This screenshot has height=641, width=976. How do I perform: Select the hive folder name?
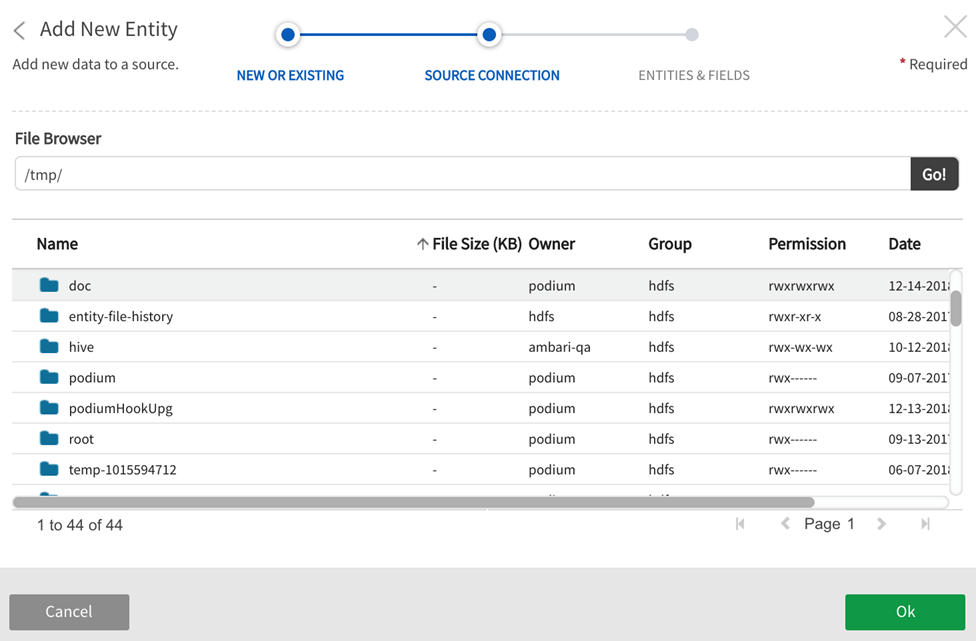coord(81,347)
